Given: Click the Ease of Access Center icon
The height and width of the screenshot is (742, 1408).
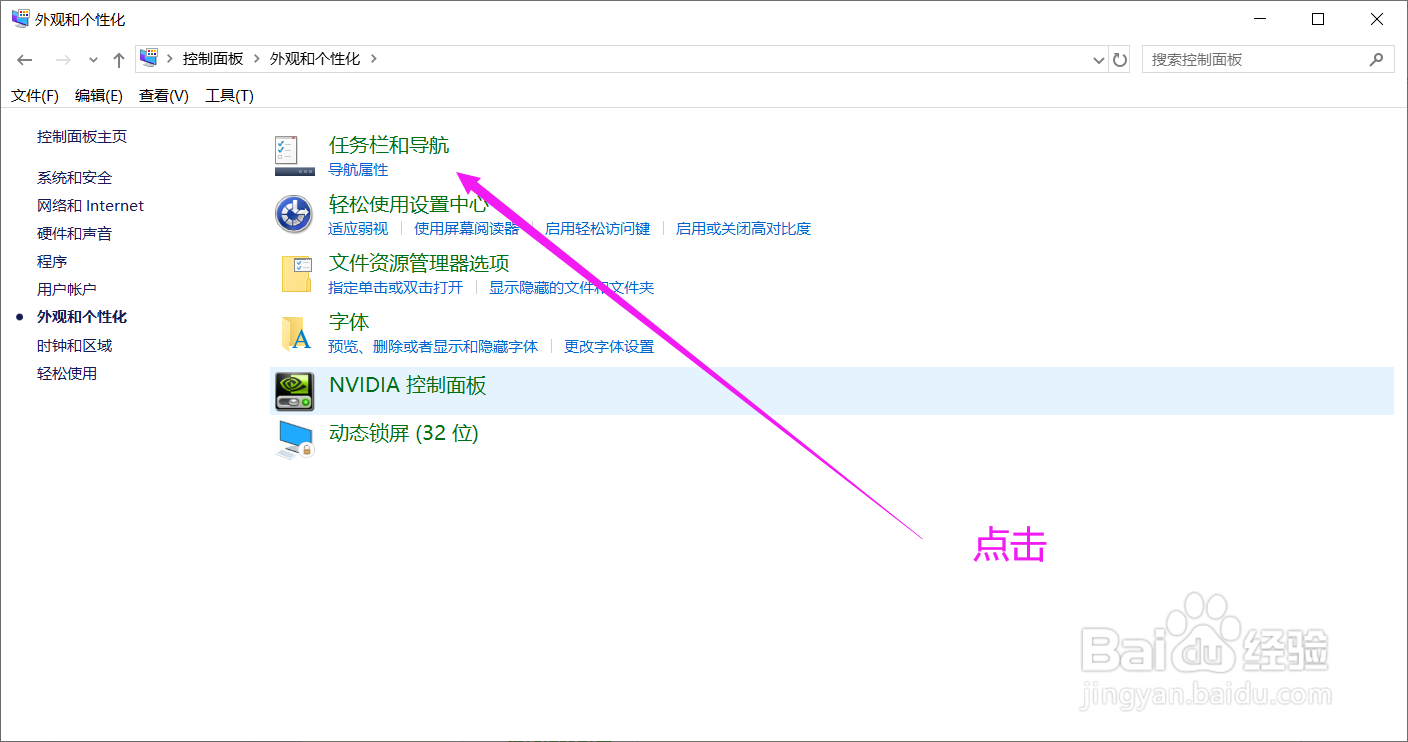Looking at the screenshot, I should [294, 214].
